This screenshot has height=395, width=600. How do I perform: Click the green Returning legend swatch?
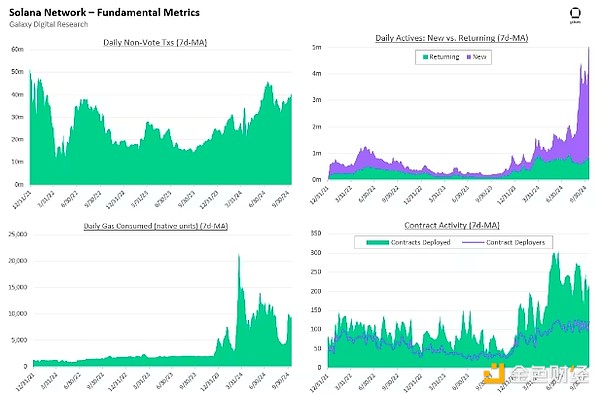425,57
